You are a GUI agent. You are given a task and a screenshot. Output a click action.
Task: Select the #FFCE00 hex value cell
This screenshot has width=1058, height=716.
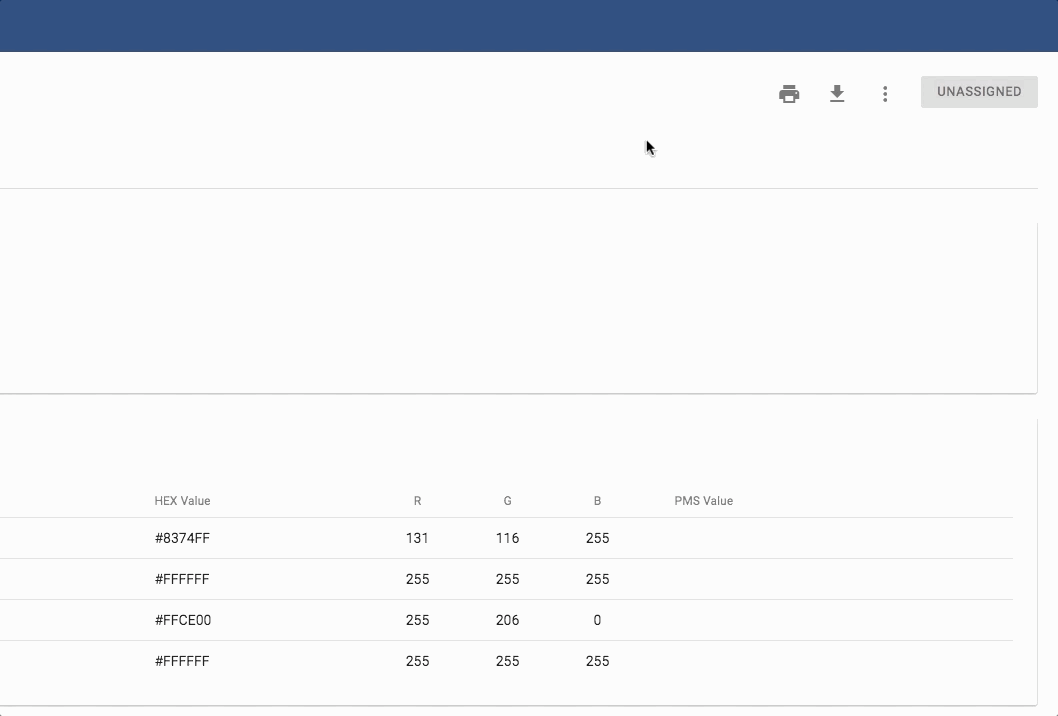tap(183, 620)
